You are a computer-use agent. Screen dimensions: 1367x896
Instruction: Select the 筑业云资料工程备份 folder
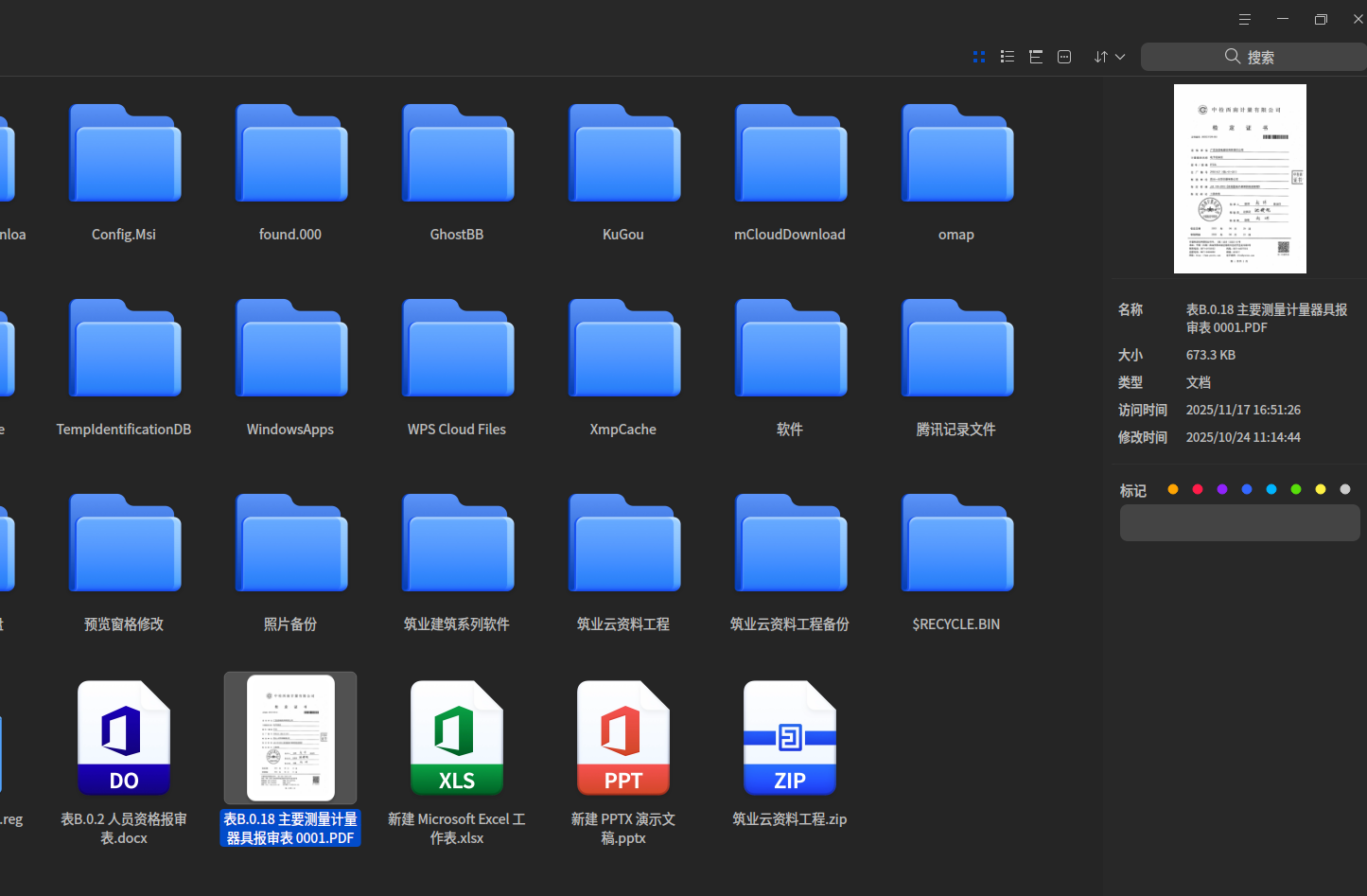click(x=790, y=543)
